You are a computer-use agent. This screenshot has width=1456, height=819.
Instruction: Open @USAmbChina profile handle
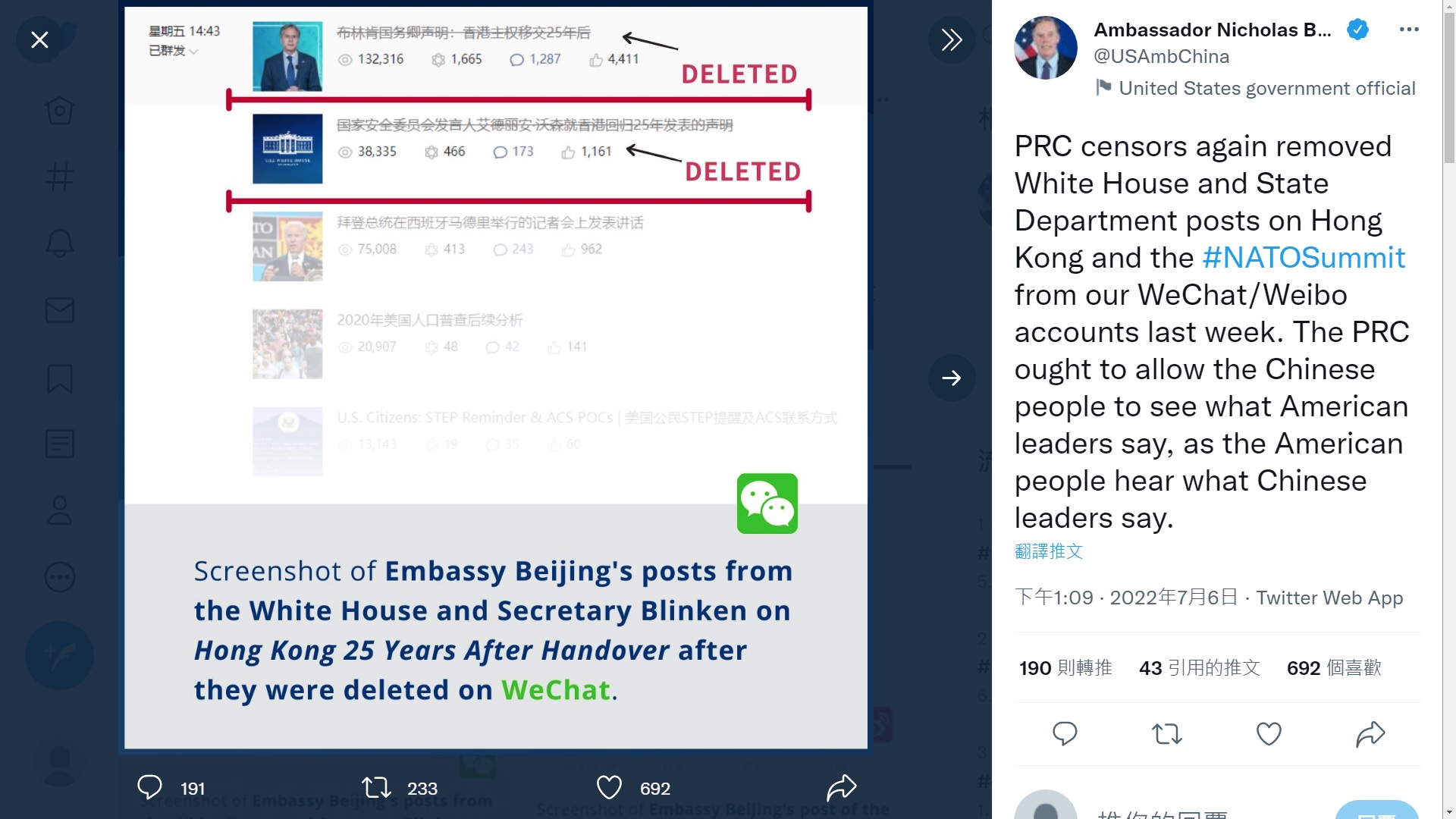(x=1161, y=57)
